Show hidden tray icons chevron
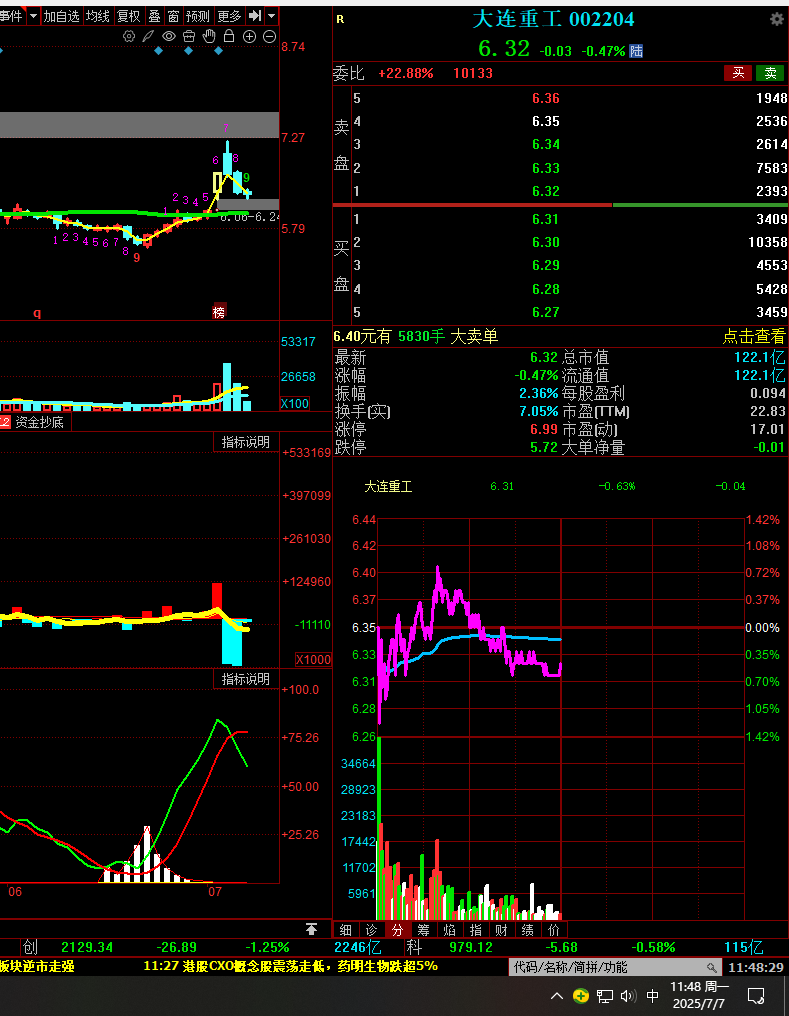This screenshot has width=789, height=1016. click(556, 996)
